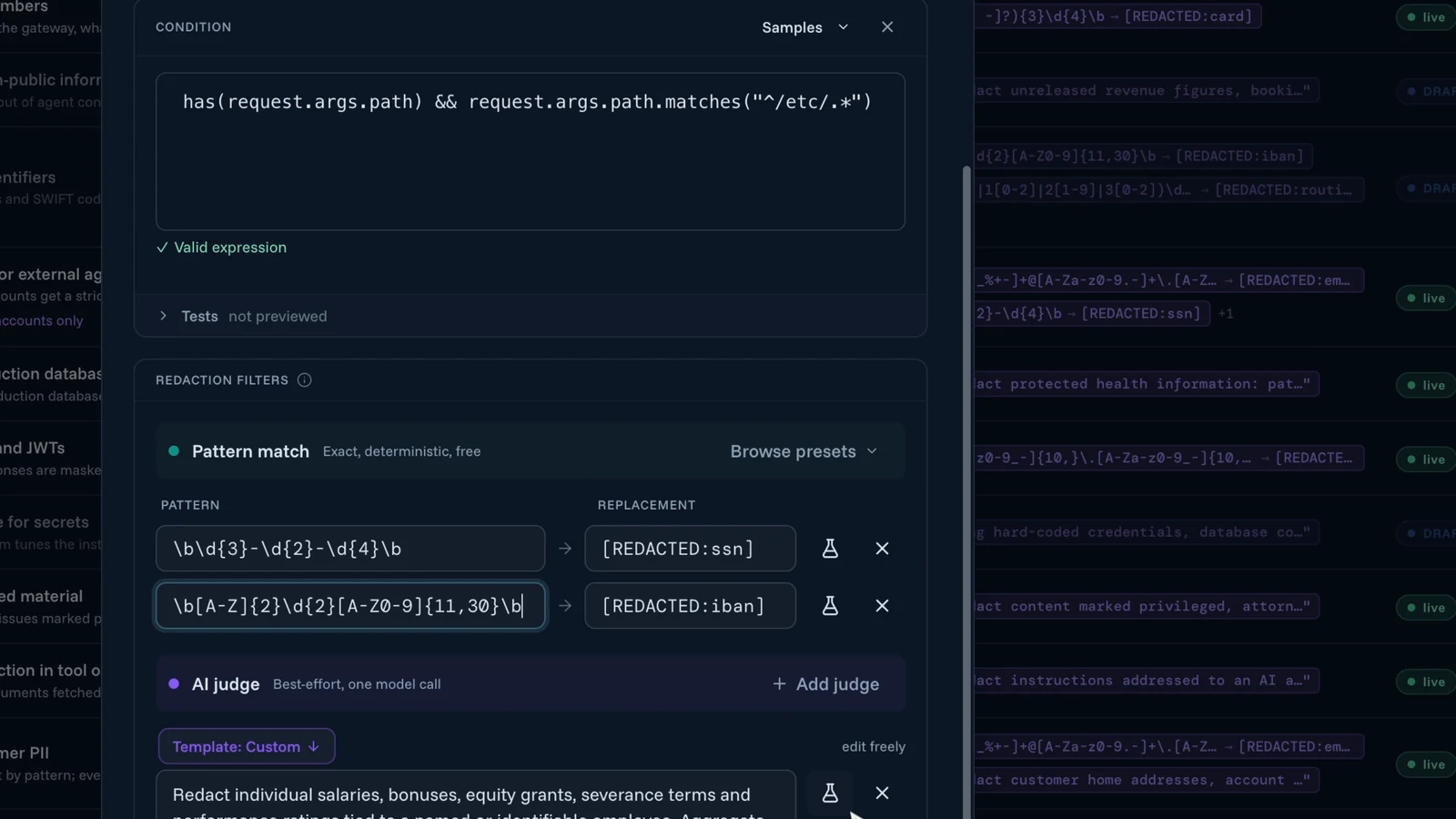Viewport: 1456px width, 819px height.
Task: Open Template: Custom selector
Action: pyautogui.click(x=247, y=746)
